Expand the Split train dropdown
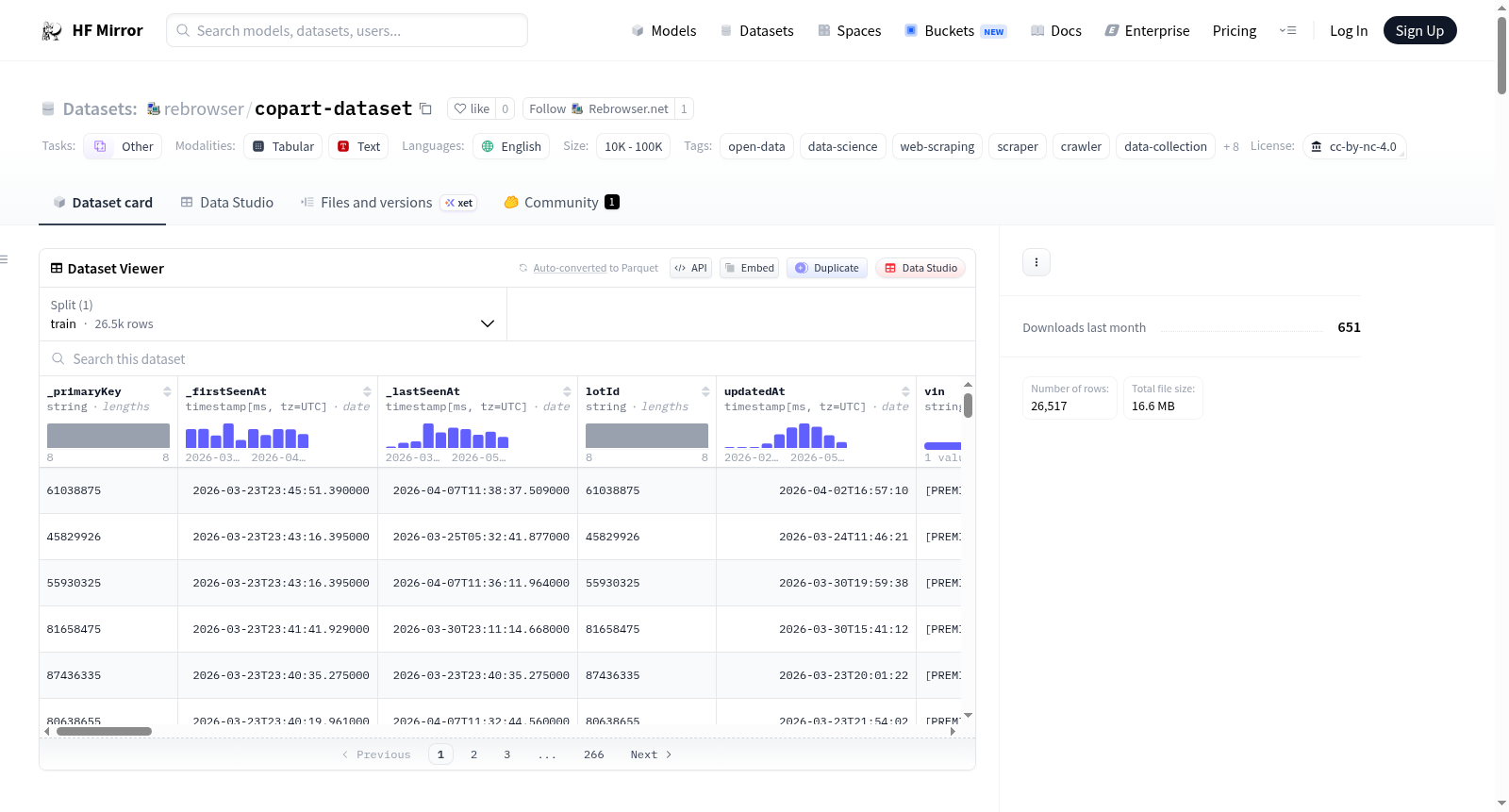 [x=274, y=314]
